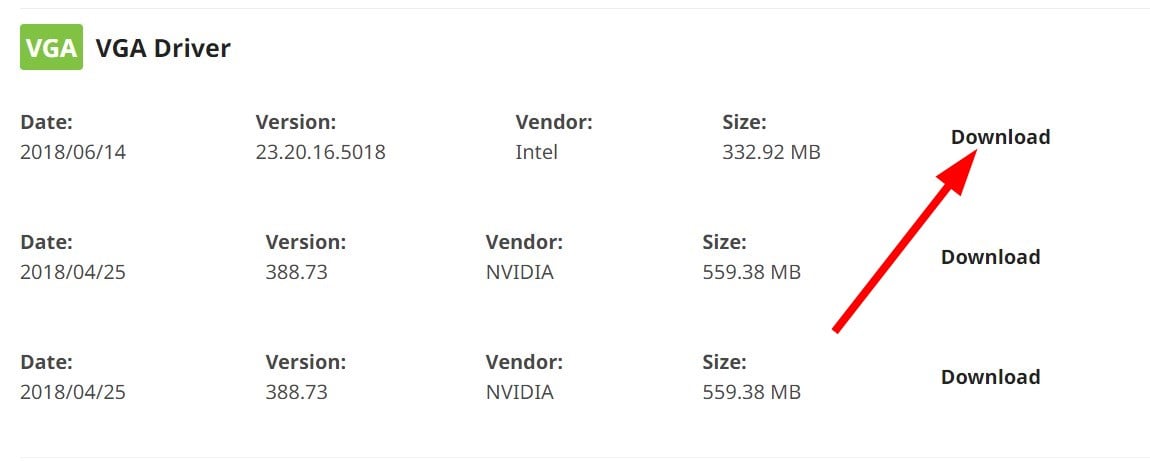This screenshot has width=1150, height=461.
Task: Click the Version label above 23.20.16.5018
Action: coord(295,122)
